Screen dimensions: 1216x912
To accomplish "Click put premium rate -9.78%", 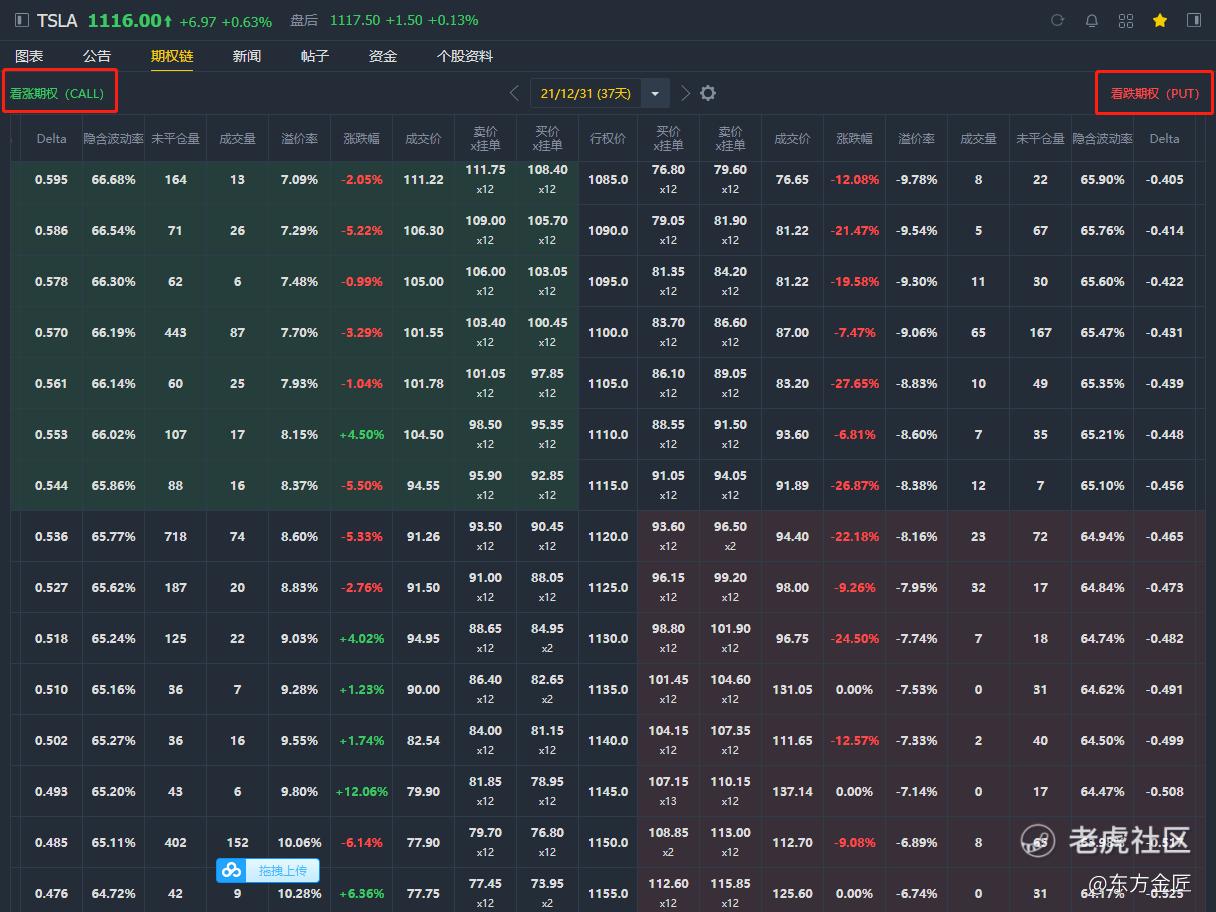I will [917, 180].
